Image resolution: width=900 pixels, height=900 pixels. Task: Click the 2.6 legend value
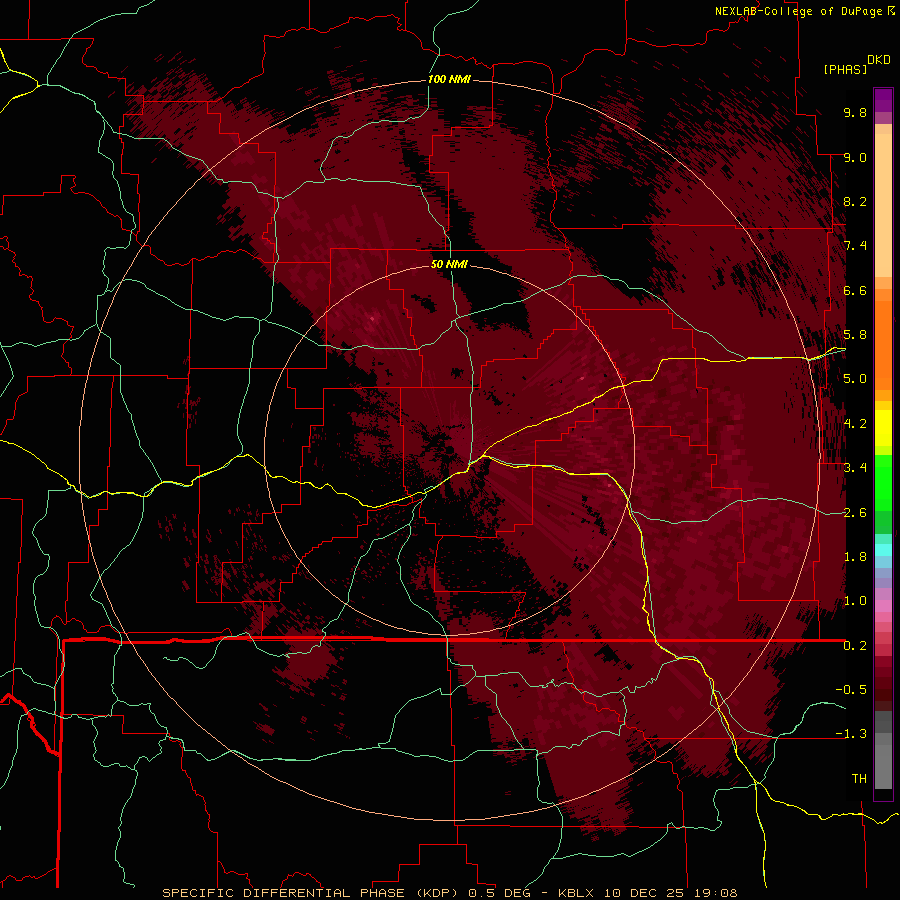(x=855, y=513)
